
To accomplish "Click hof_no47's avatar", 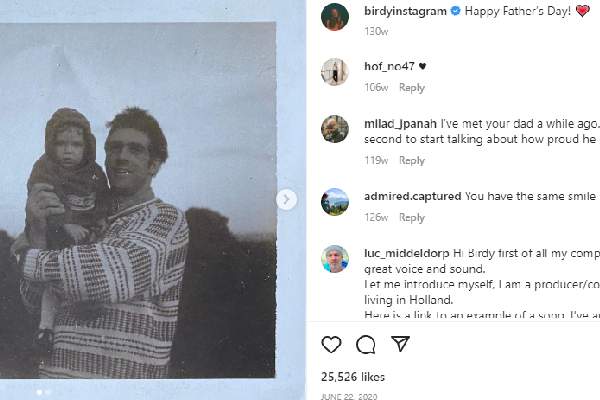I will [x=335, y=72].
